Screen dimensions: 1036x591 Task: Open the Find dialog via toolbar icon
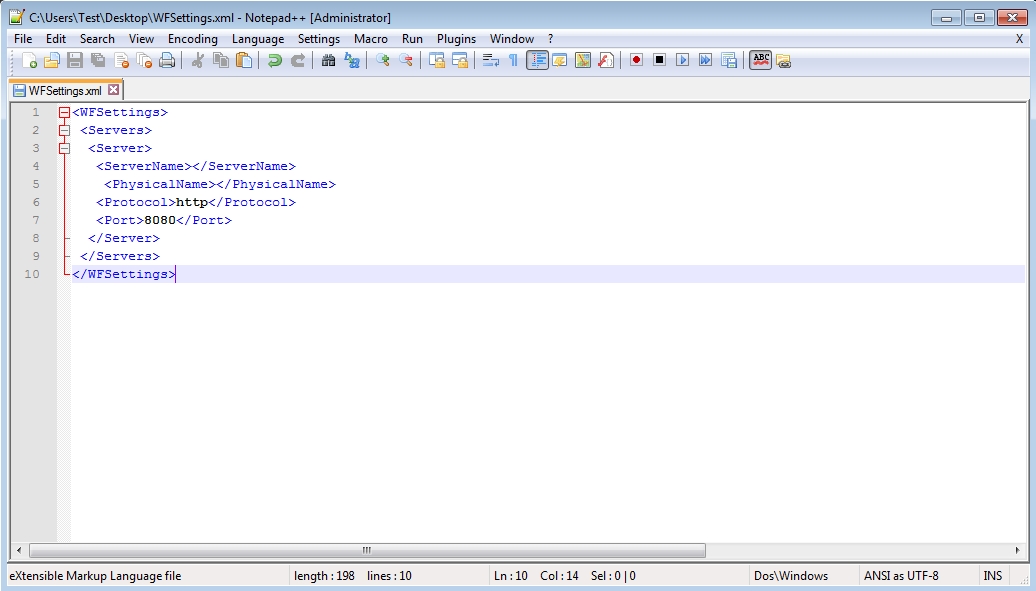(x=328, y=60)
